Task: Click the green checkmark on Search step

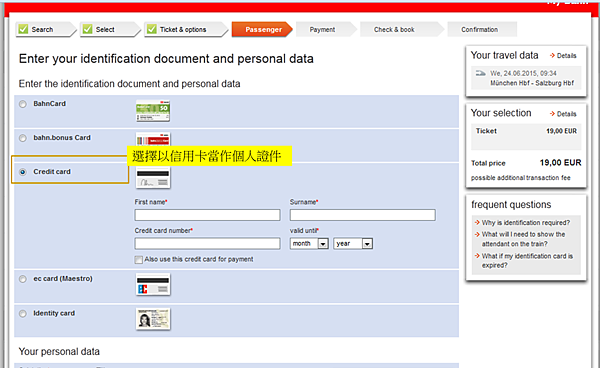Action: pyautogui.click(x=23, y=29)
